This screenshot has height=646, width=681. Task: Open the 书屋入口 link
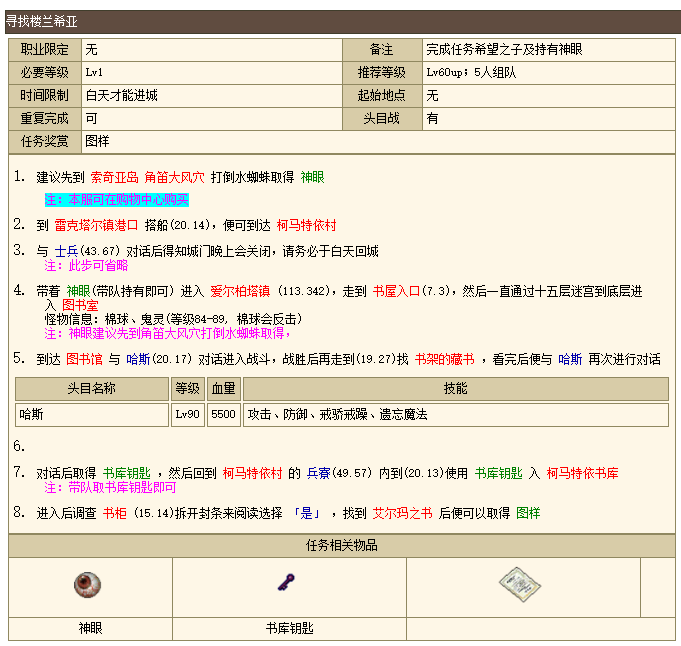click(397, 291)
